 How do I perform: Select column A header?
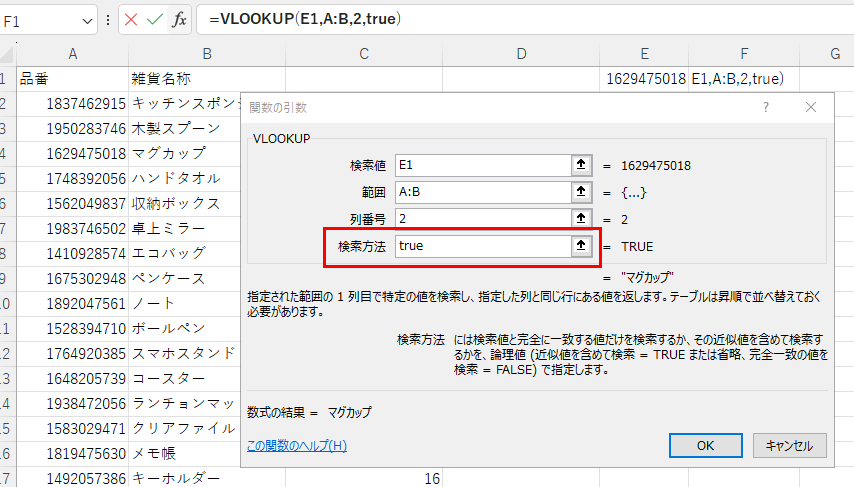click(x=72, y=53)
